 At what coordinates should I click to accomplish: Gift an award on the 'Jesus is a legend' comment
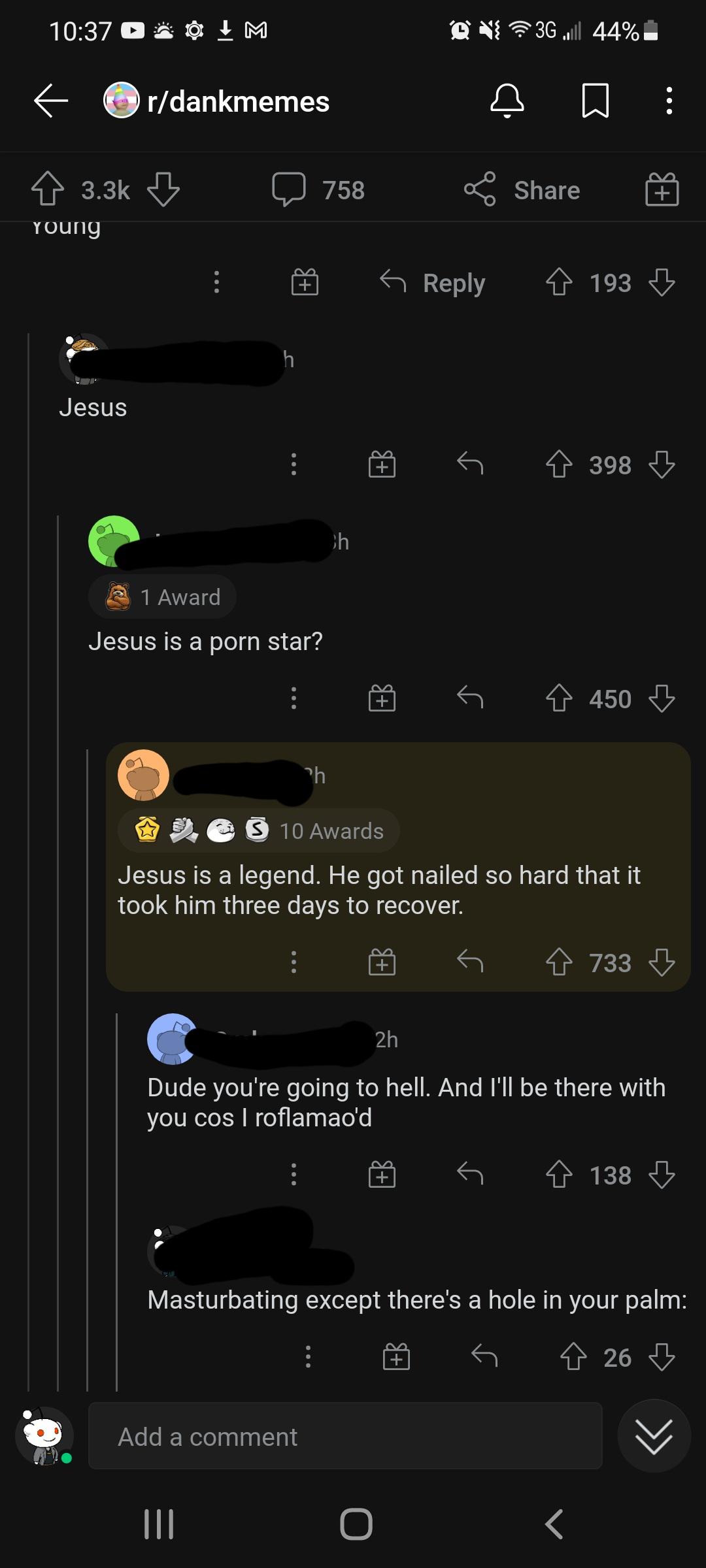click(382, 961)
